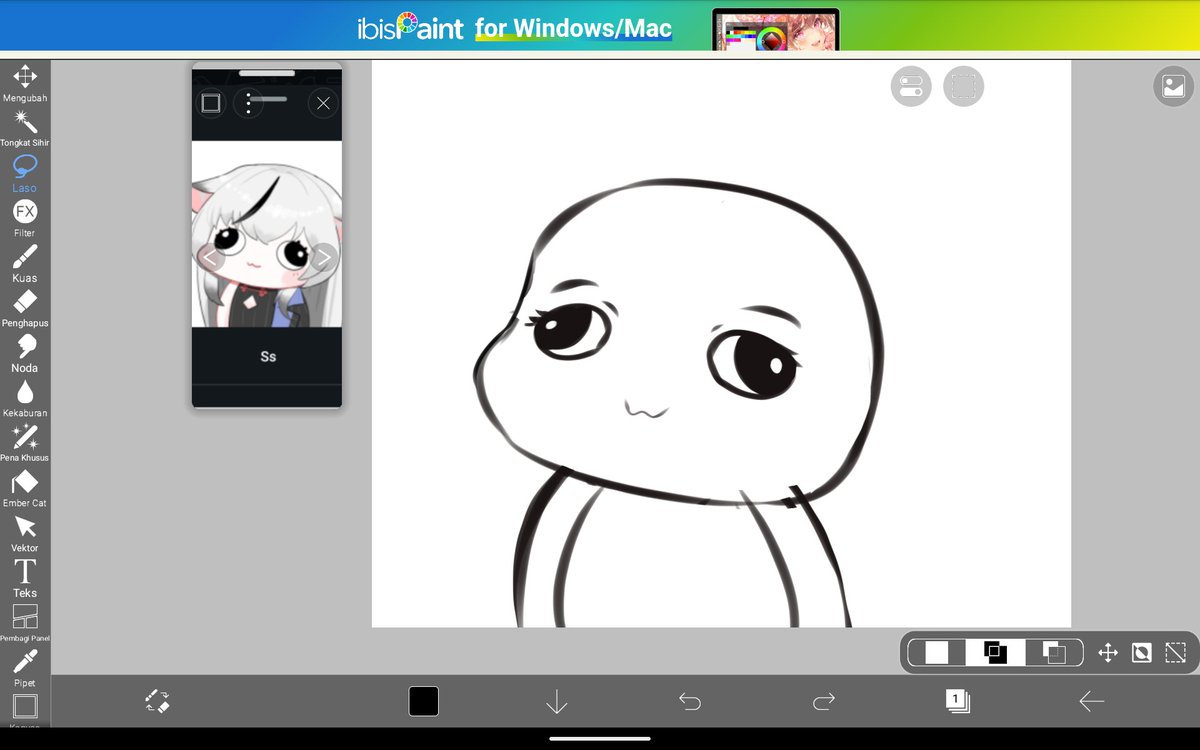Show next reference image
Viewport: 1200px width, 750px height.
coord(323,259)
